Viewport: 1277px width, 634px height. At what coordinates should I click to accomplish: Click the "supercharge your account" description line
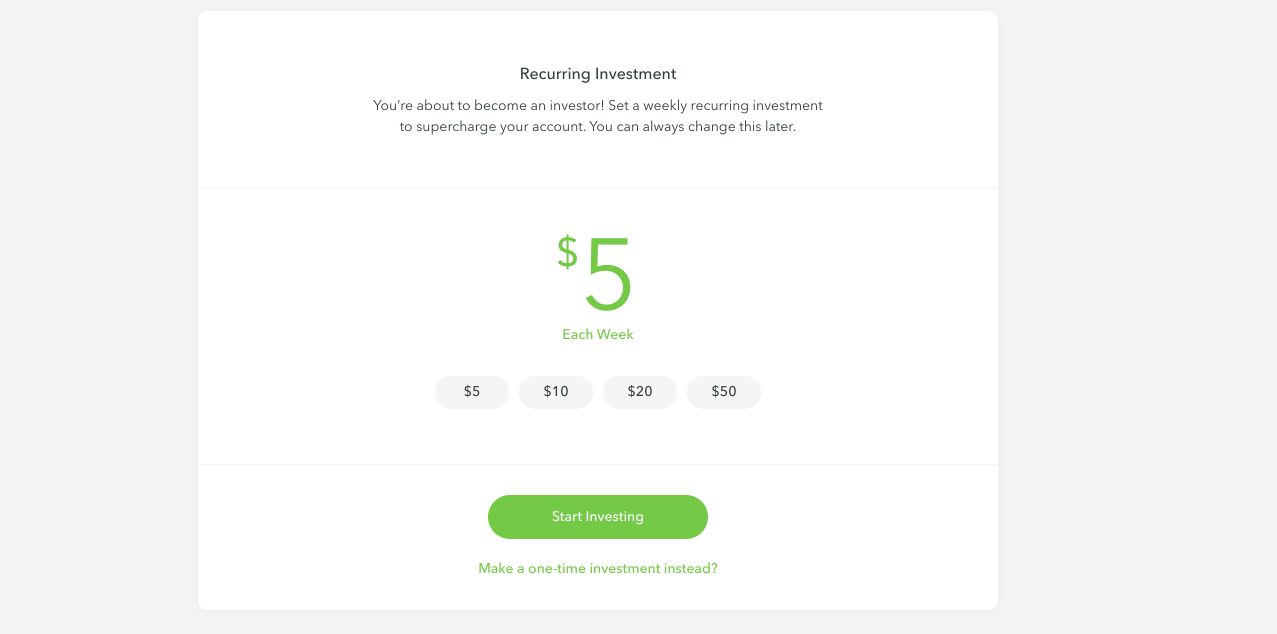598,127
